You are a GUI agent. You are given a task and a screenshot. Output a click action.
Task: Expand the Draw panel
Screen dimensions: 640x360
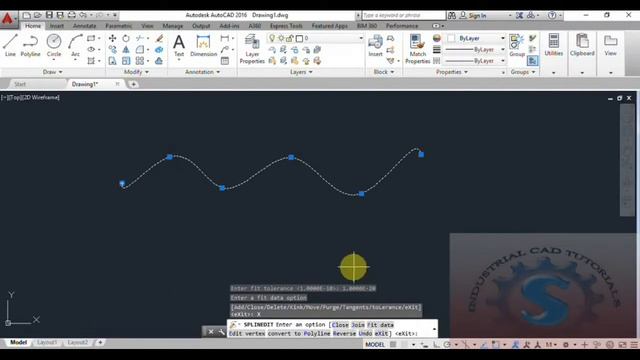click(x=53, y=72)
